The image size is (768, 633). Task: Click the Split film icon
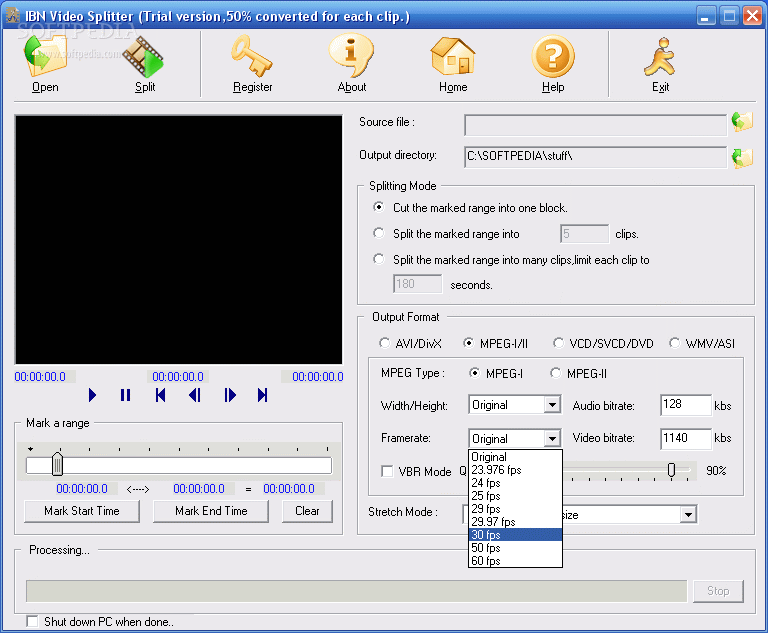[144, 57]
